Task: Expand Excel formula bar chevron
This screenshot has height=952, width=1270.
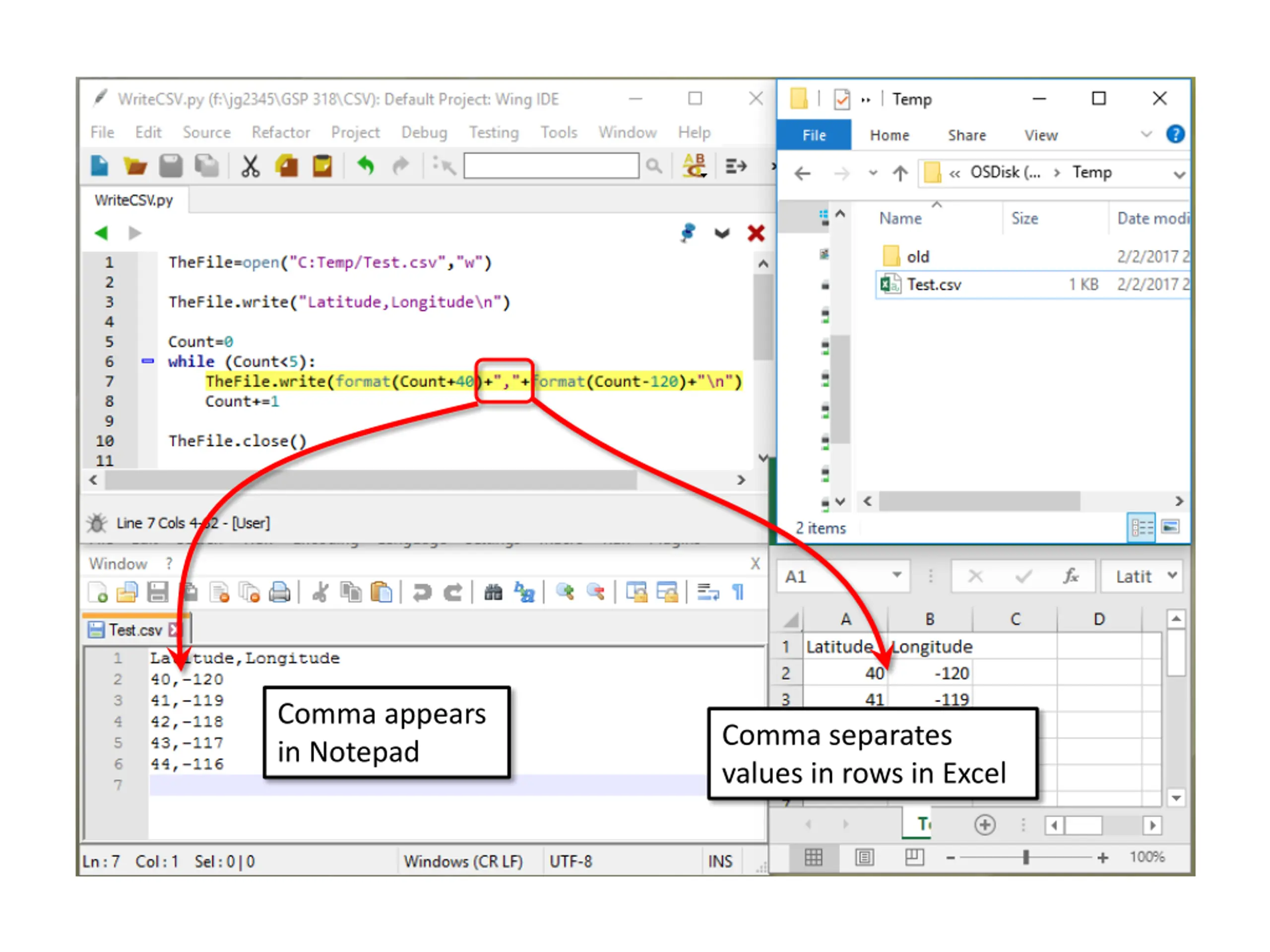Action: (1172, 575)
